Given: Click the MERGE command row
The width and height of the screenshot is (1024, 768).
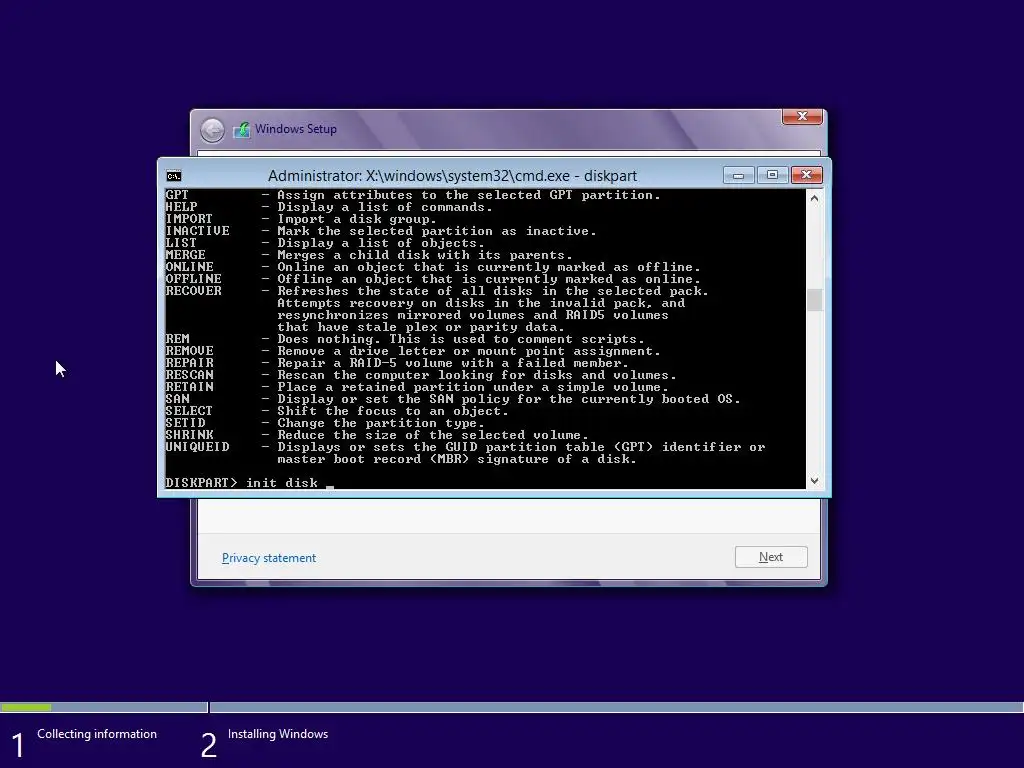Looking at the screenshot, I should 369,255.
